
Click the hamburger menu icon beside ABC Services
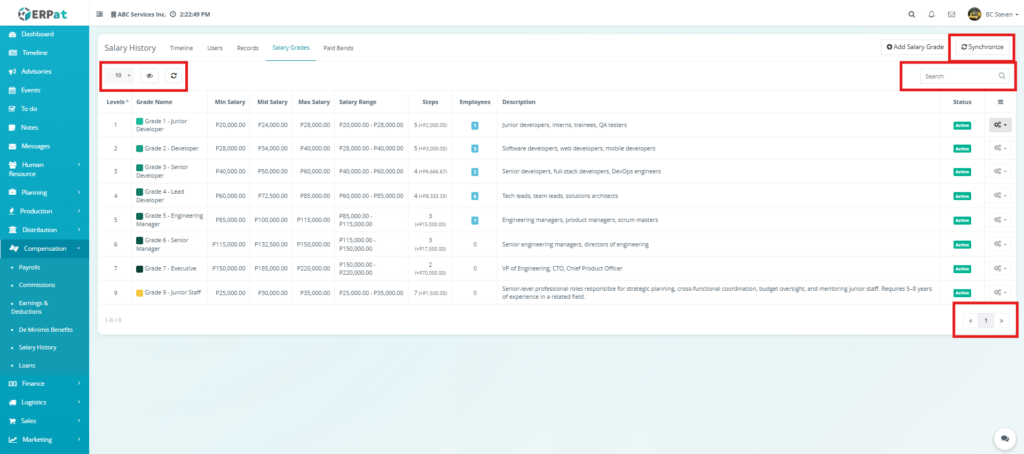pyautogui.click(x=98, y=14)
